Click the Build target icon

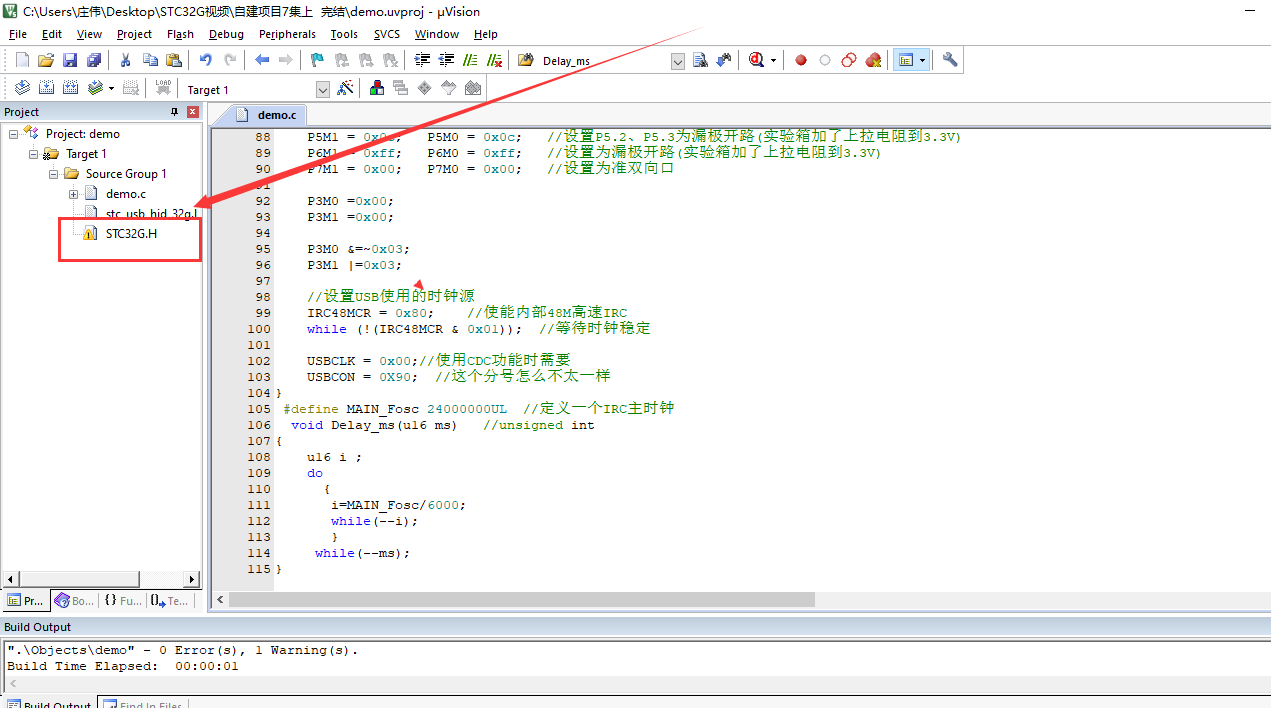click(x=46, y=89)
